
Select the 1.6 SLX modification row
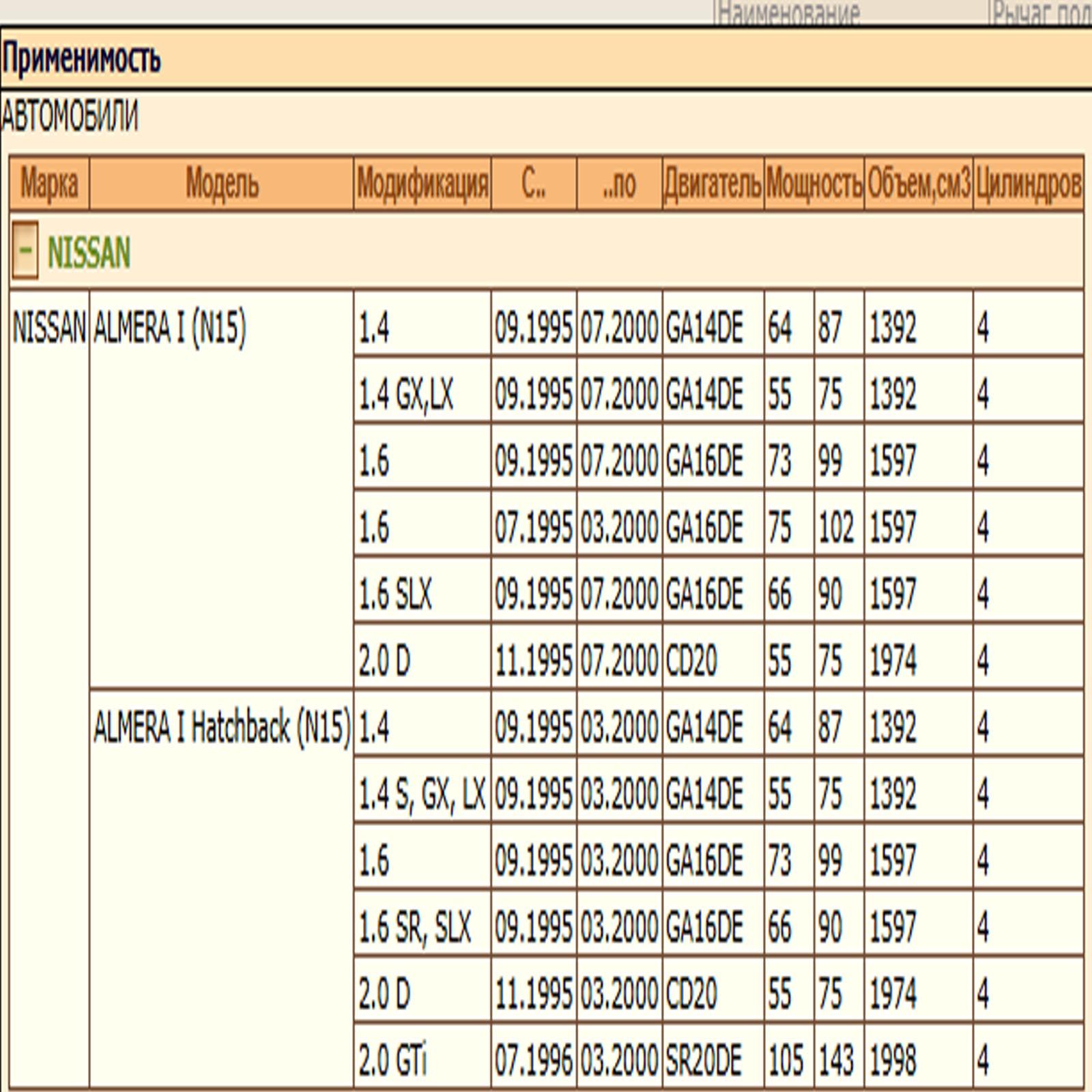(x=396, y=594)
